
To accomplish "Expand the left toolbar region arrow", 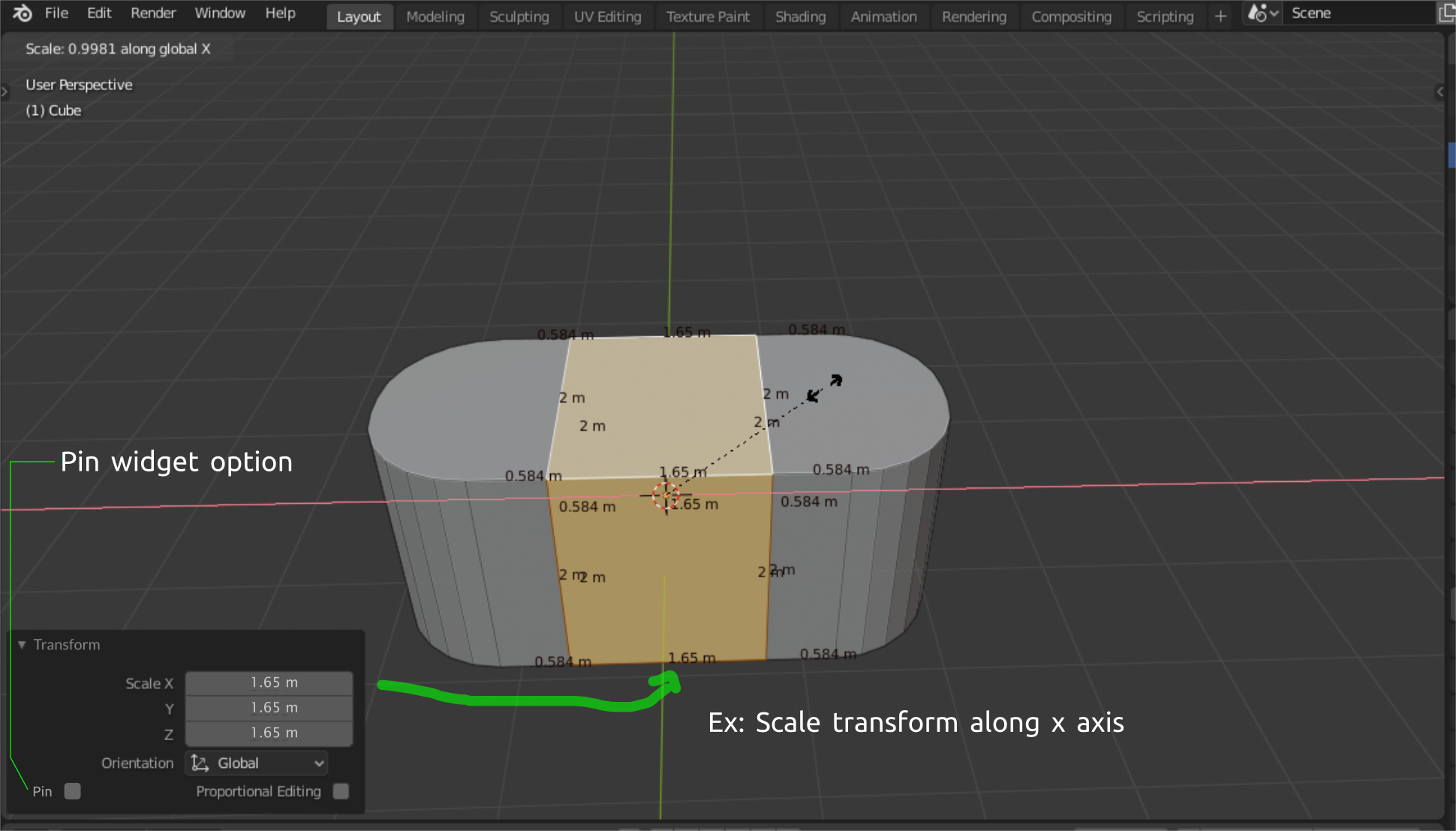I will pyautogui.click(x=5, y=92).
